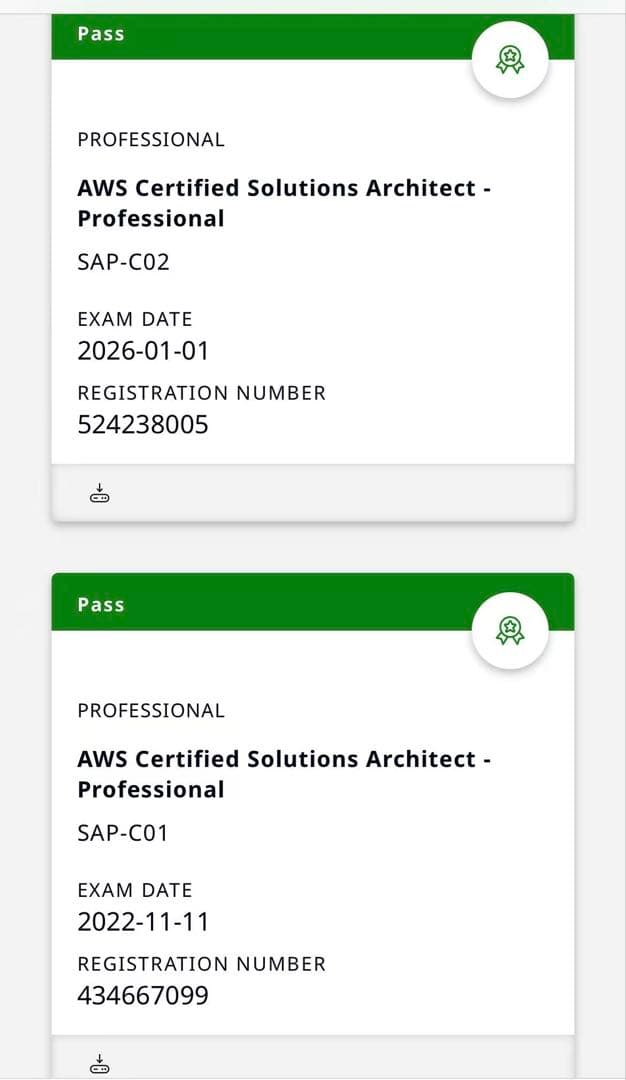The image size is (626, 1080).
Task: Open the SAP-C01 Solutions Architect Professional title
Action: (x=283, y=774)
